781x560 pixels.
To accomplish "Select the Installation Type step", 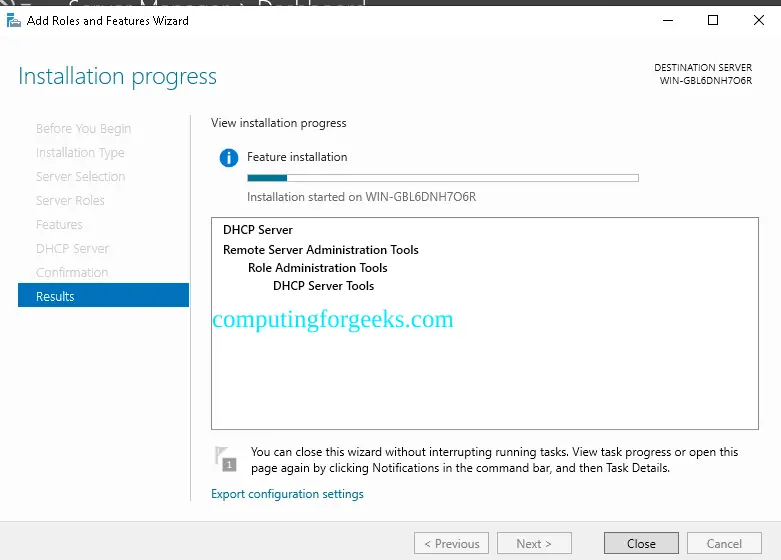I will pos(80,152).
